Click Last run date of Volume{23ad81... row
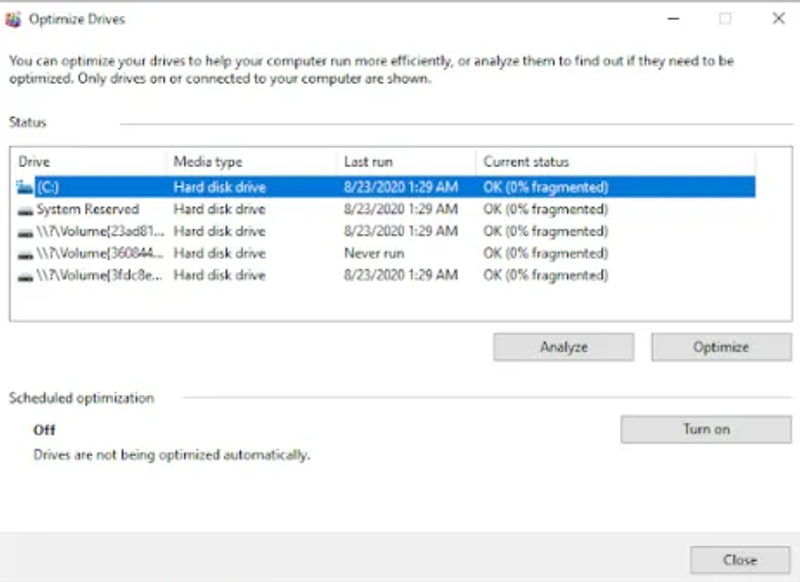Viewport: 800px width, 582px height. [401, 231]
